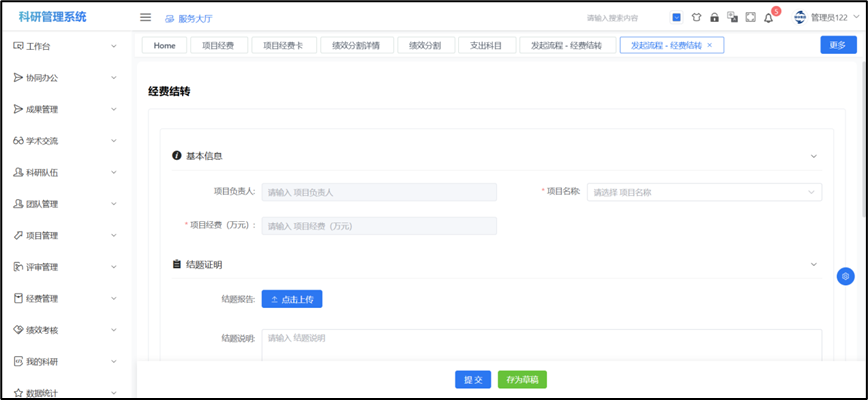
Task: Click the 点击上传 upload button
Action: pyautogui.click(x=292, y=299)
